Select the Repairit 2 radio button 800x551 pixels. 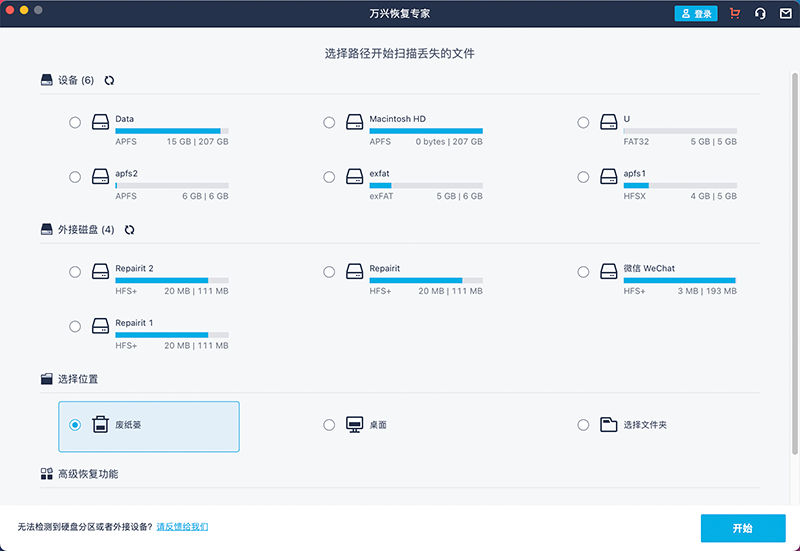click(75, 272)
